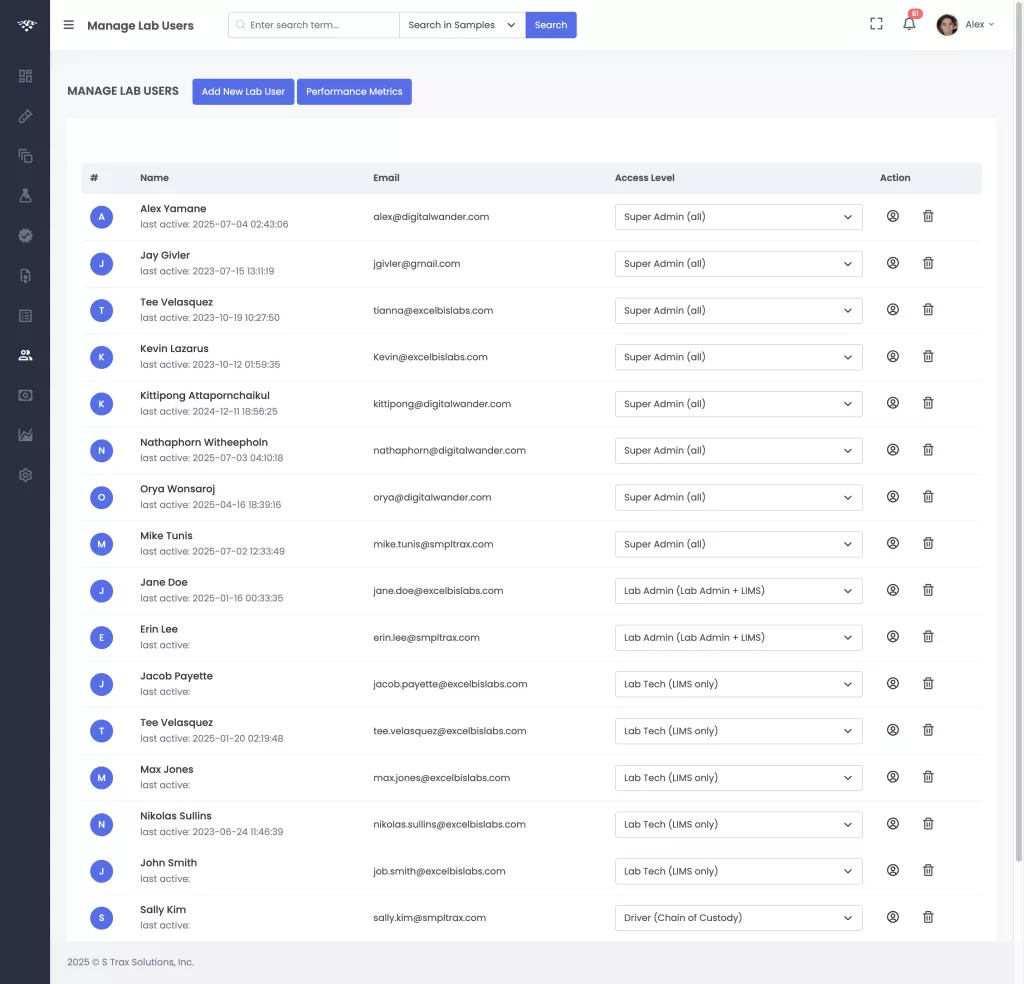
Task: Toggle fullscreen mode icon
Action: [876, 24]
